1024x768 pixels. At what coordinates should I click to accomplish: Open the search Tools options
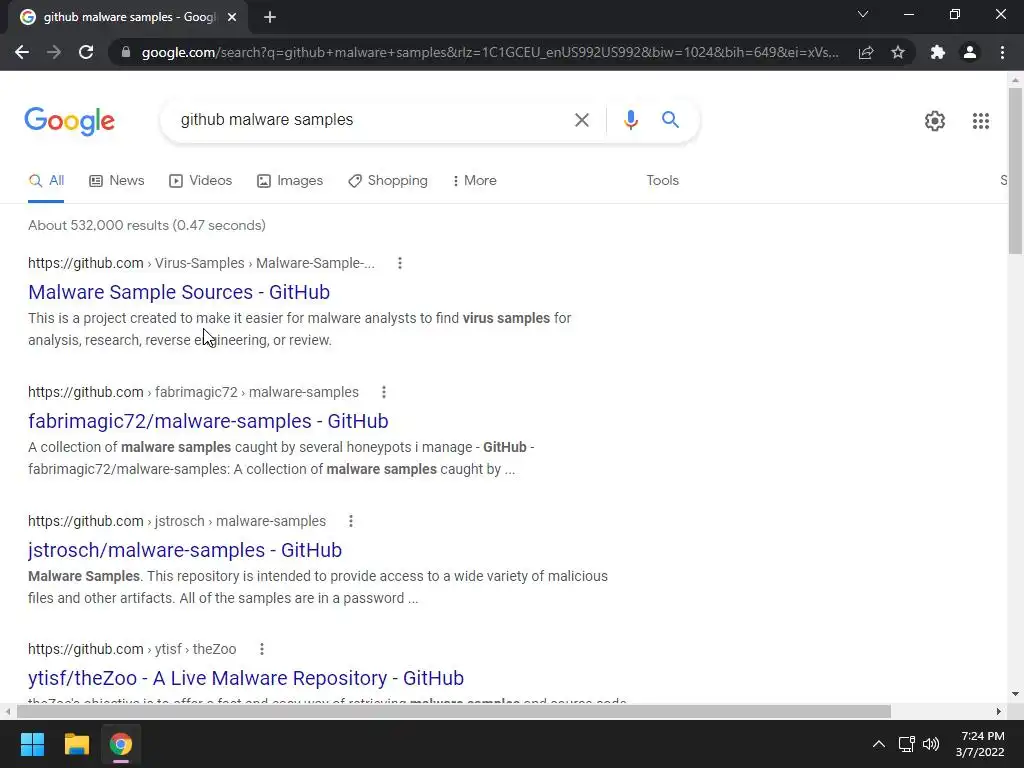click(662, 181)
